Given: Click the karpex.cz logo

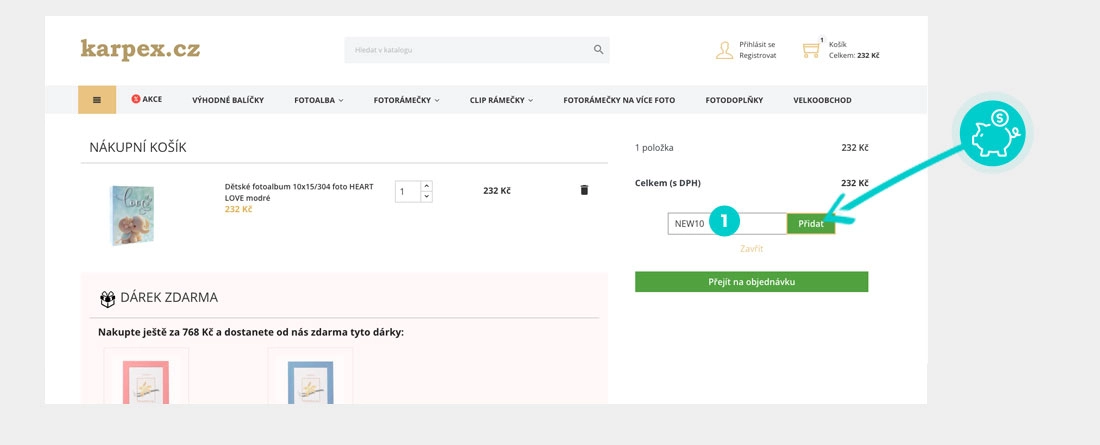Looking at the screenshot, I should 140,50.
